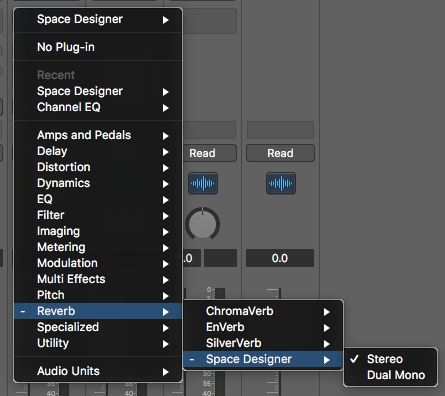445x396 pixels.
Task: Pick Space Designer under Recent
Action: click(x=98, y=91)
